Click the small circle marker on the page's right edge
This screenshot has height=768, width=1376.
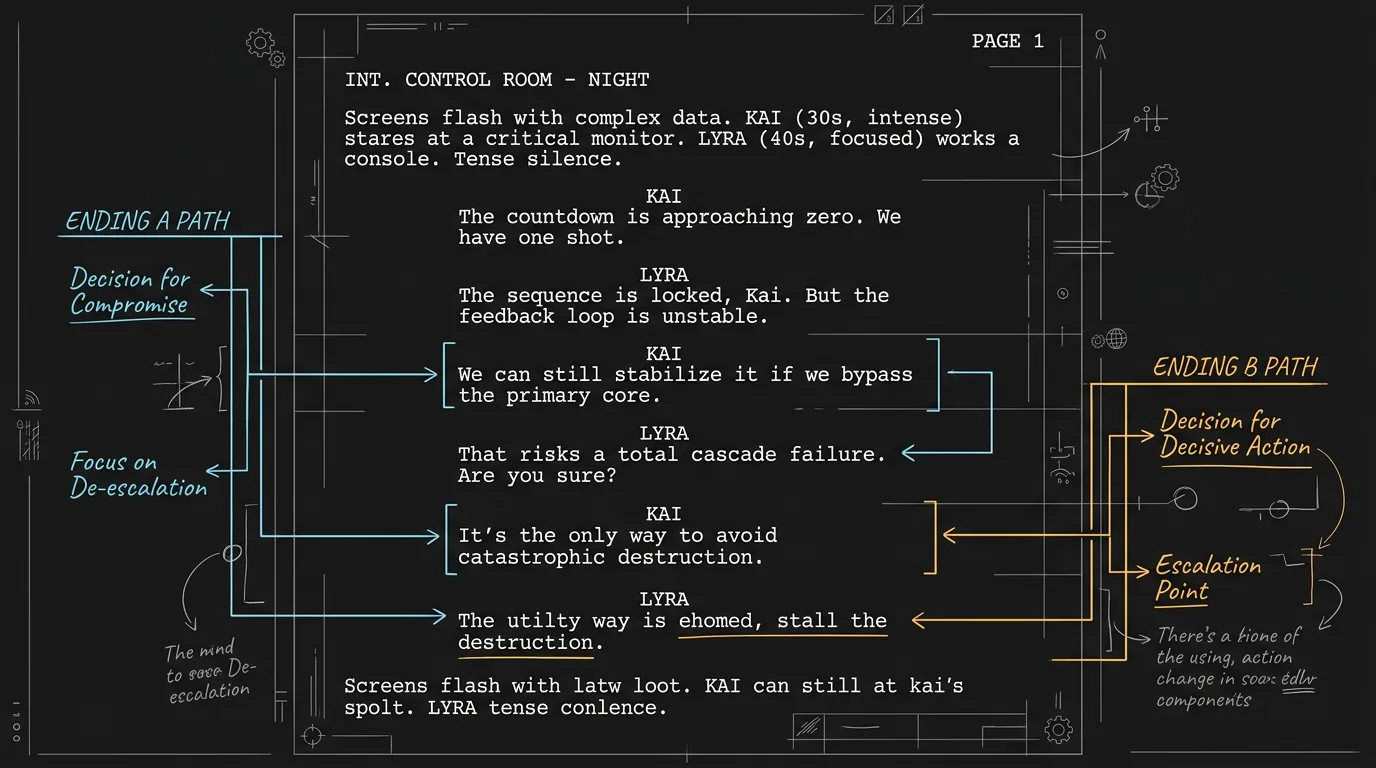click(1063, 294)
